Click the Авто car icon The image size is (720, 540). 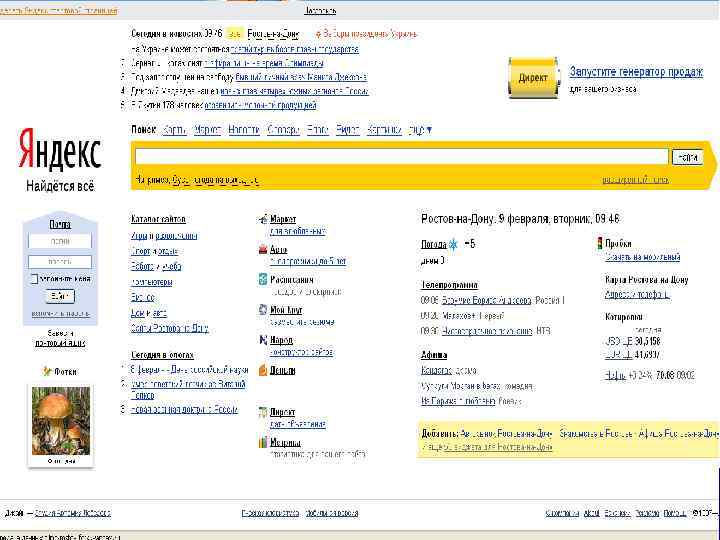263,249
